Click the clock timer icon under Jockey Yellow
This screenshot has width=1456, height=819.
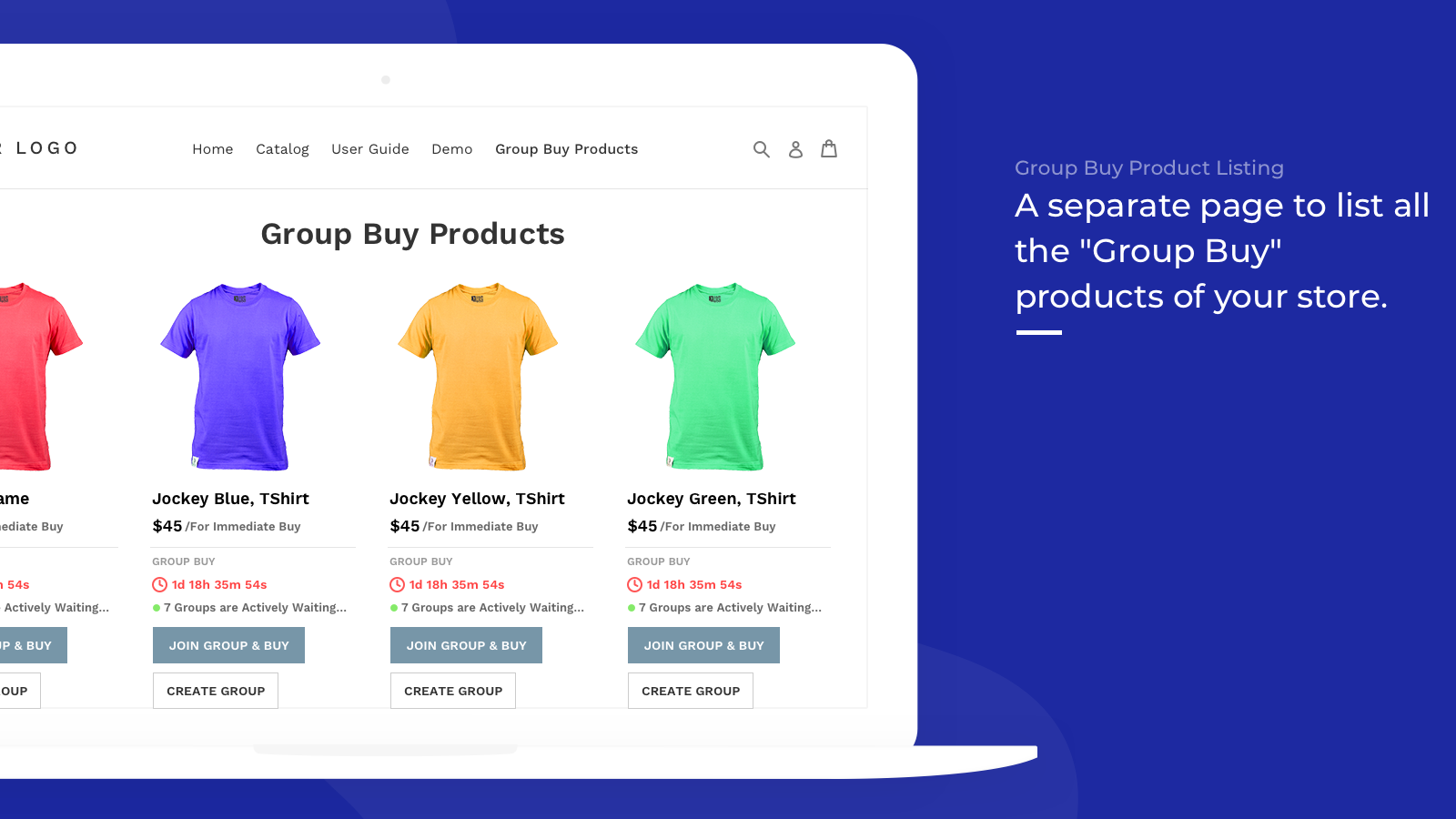[x=397, y=585]
